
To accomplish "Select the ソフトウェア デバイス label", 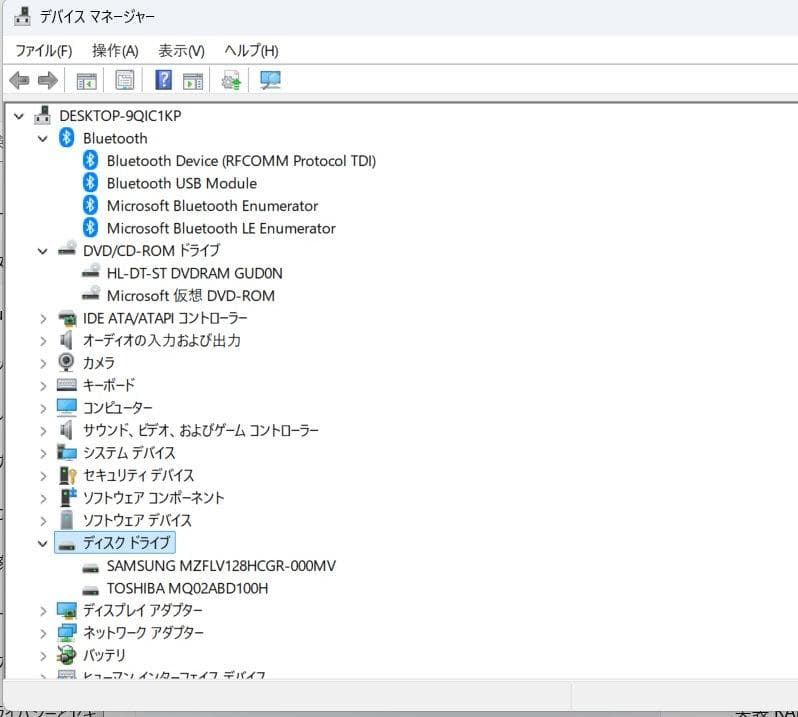I will click(x=137, y=520).
